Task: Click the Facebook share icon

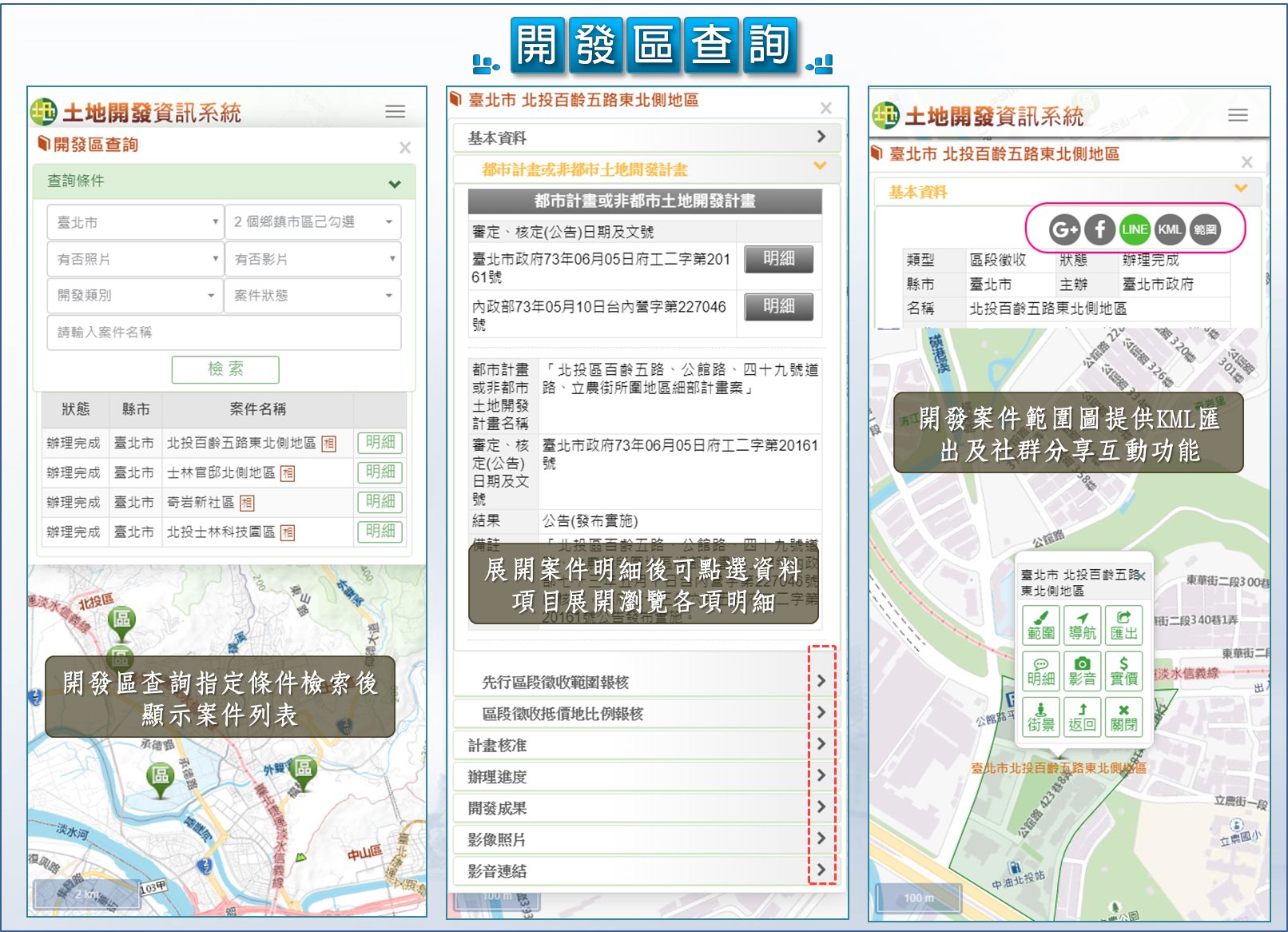Action: click(1099, 230)
